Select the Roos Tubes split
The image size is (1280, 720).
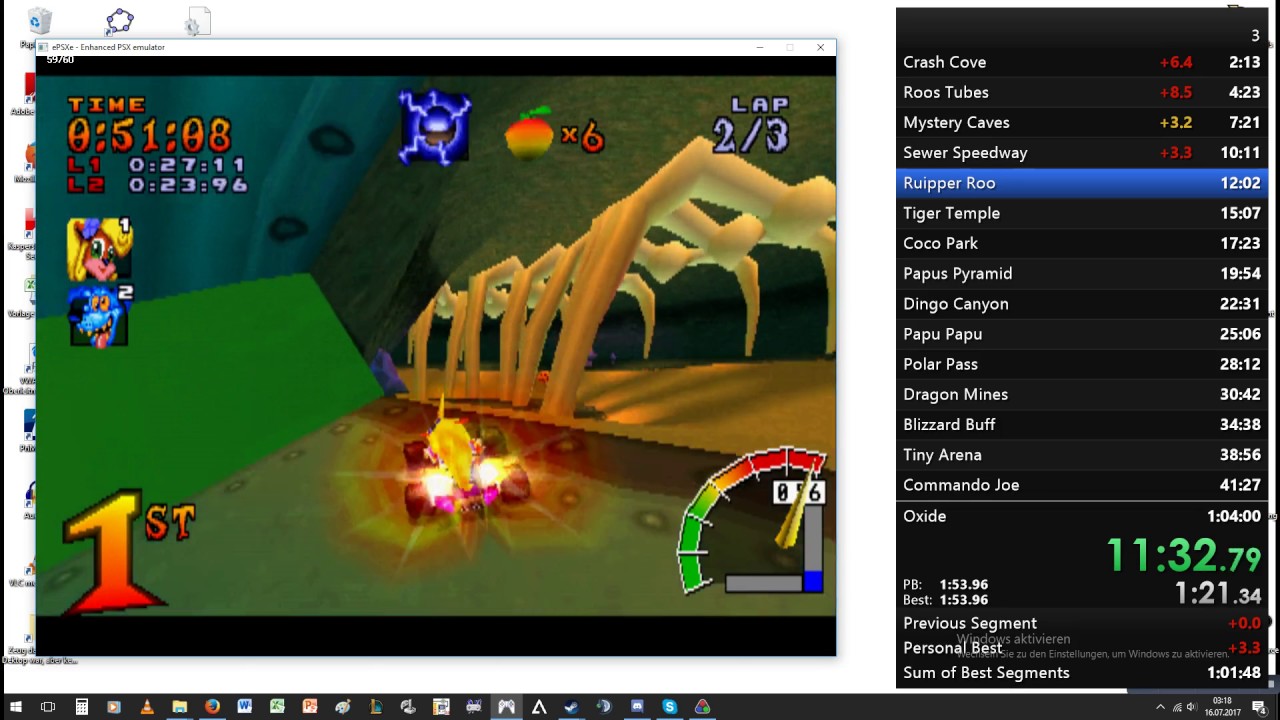point(1081,92)
